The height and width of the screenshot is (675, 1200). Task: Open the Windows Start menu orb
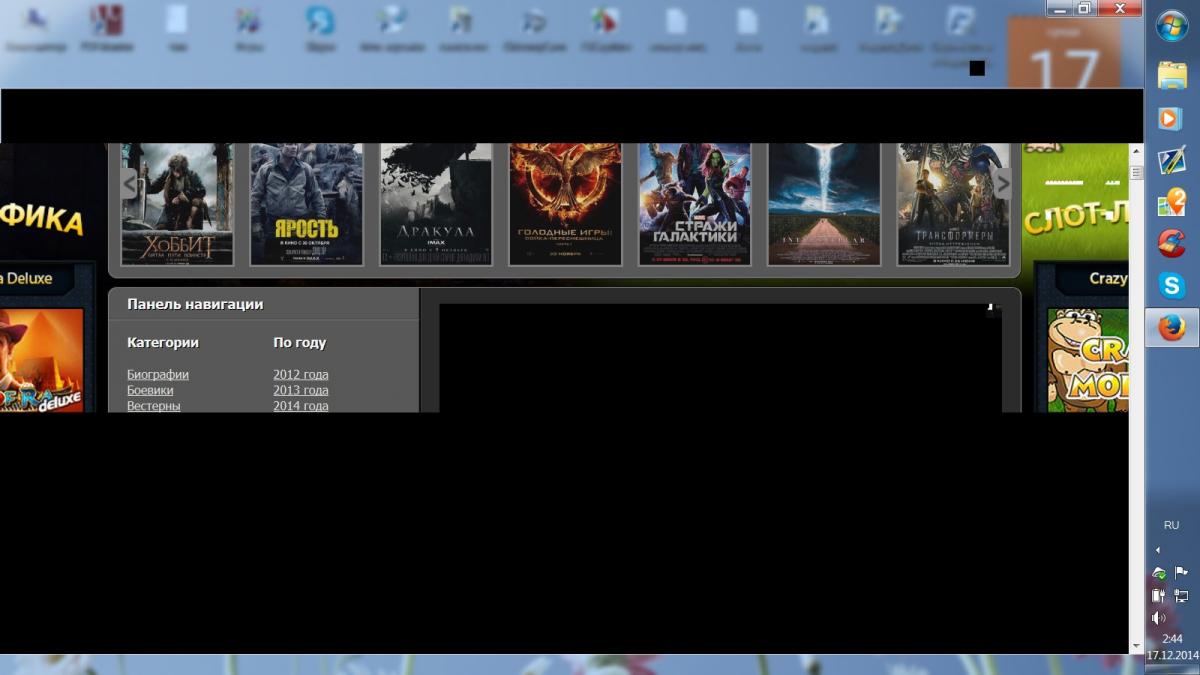[x=1171, y=27]
